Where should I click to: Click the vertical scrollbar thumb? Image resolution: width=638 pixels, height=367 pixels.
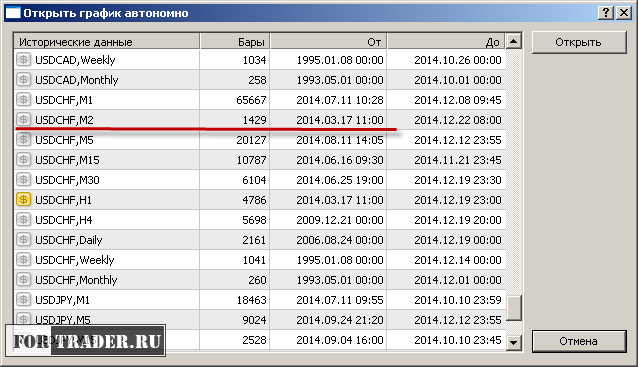tap(514, 308)
